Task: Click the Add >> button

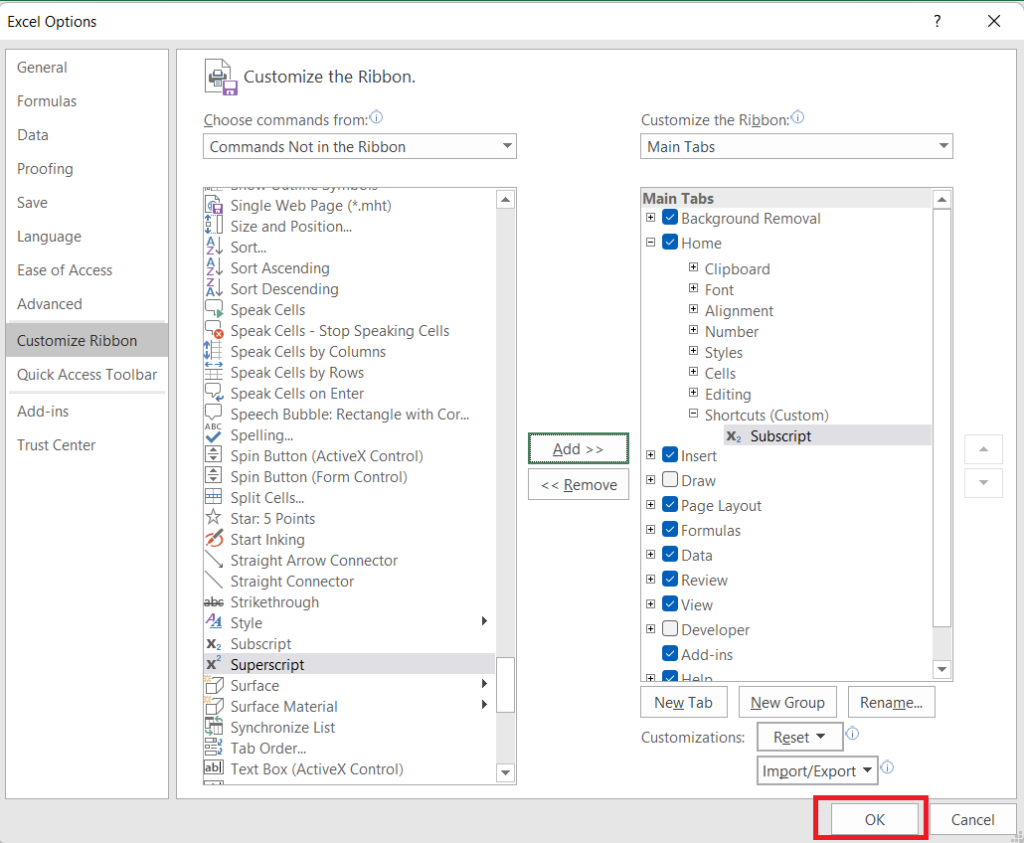Action: click(578, 449)
